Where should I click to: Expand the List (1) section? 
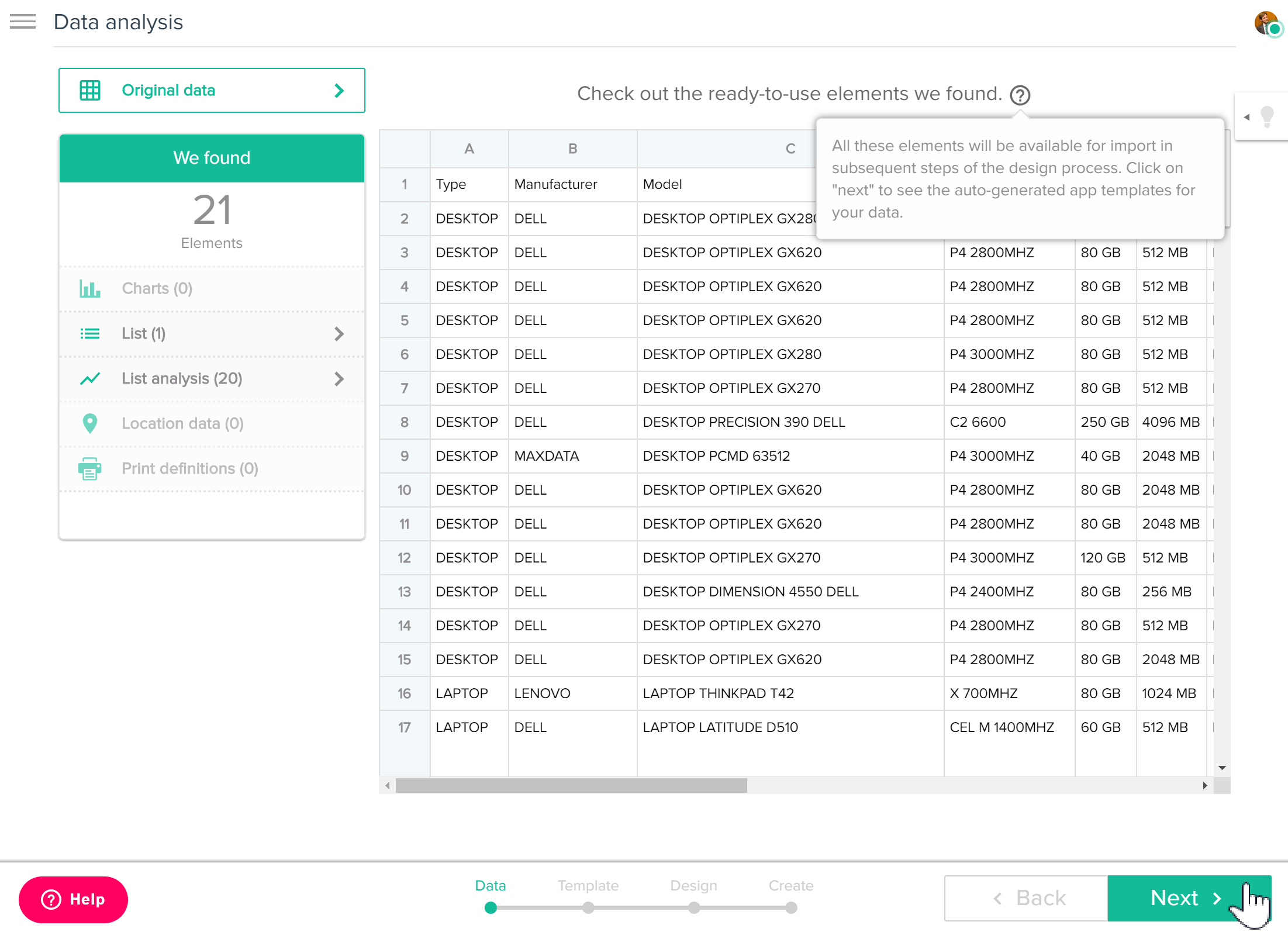pyautogui.click(x=339, y=333)
